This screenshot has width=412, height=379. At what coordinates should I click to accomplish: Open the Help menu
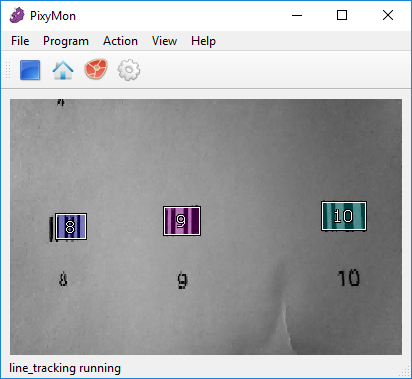tap(203, 41)
